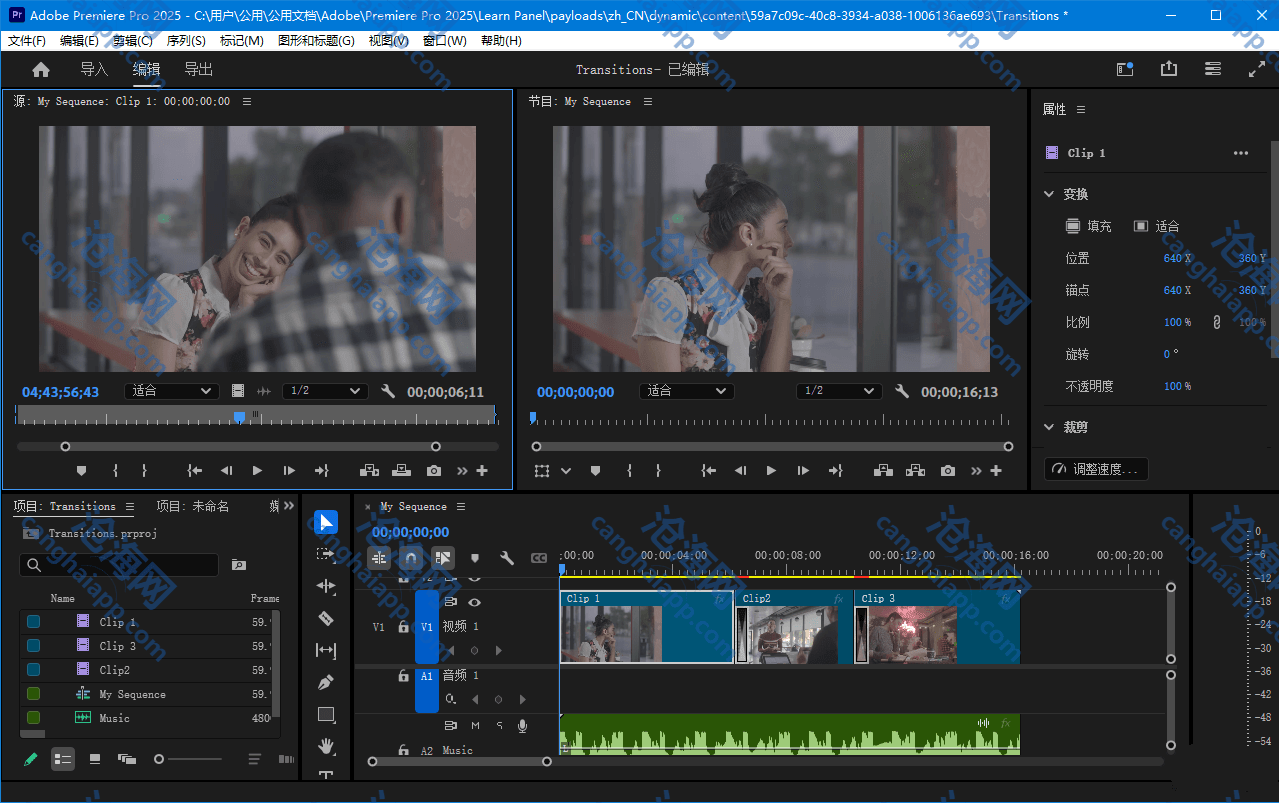Image resolution: width=1279 pixels, height=803 pixels.
Task: Toggle snapping magnet in the timeline
Action: (x=410, y=558)
